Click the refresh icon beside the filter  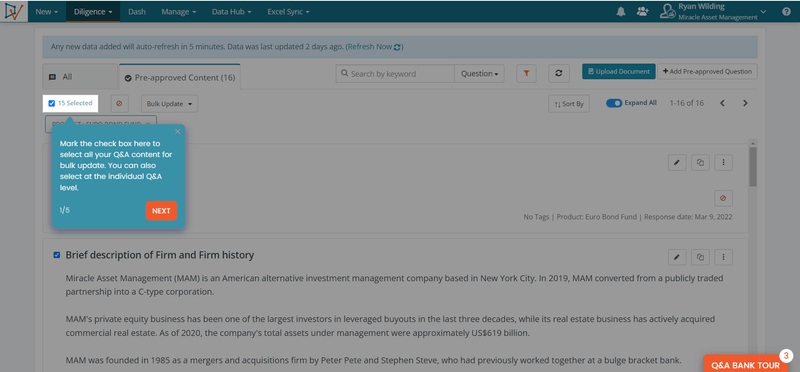pos(559,73)
